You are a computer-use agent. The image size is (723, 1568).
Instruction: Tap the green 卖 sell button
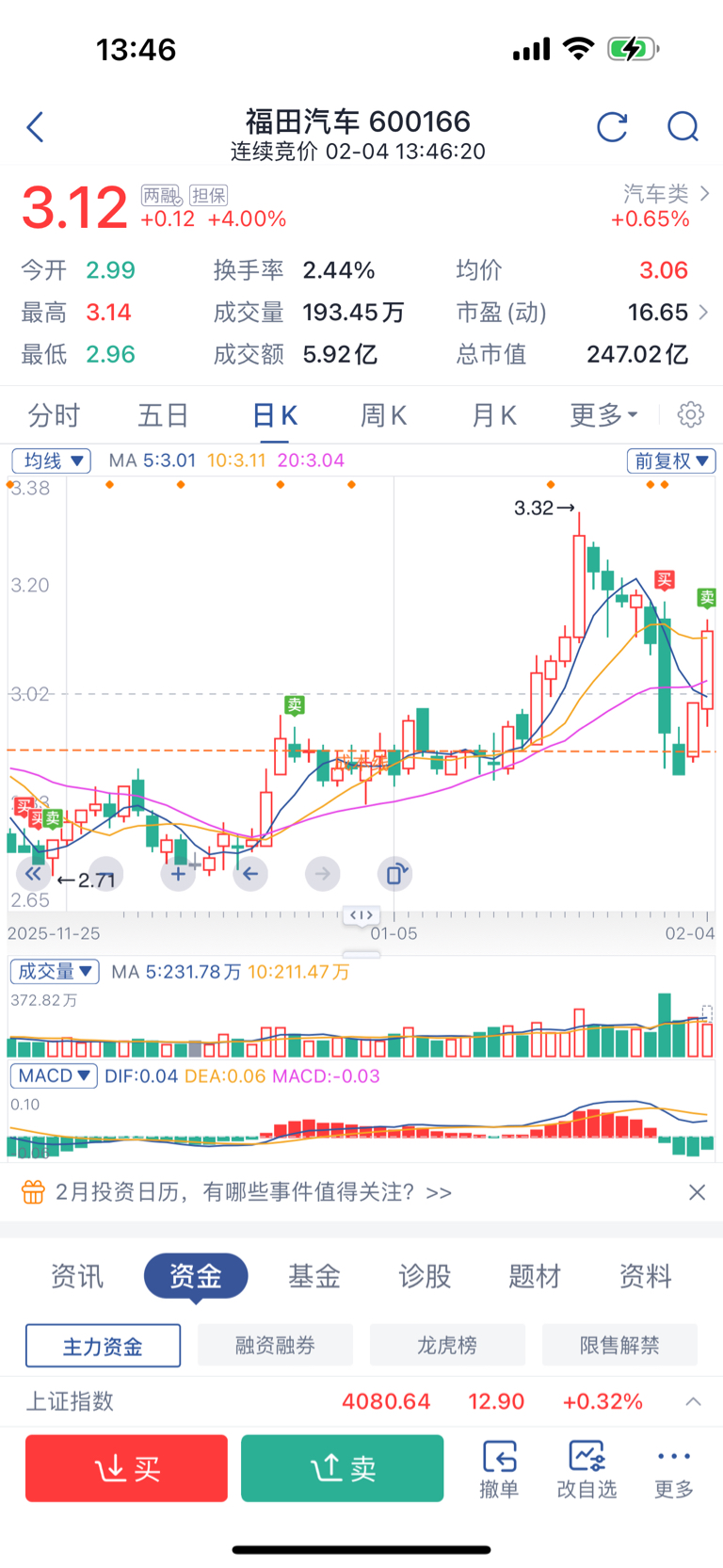pyautogui.click(x=343, y=1468)
